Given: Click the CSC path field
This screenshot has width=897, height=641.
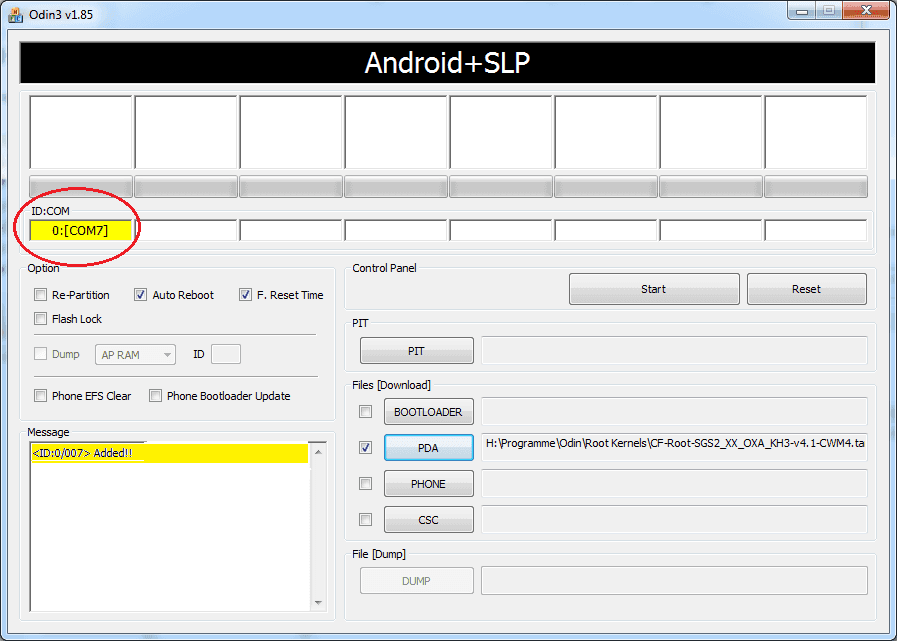Looking at the screenshot, I should coord(674,520).
